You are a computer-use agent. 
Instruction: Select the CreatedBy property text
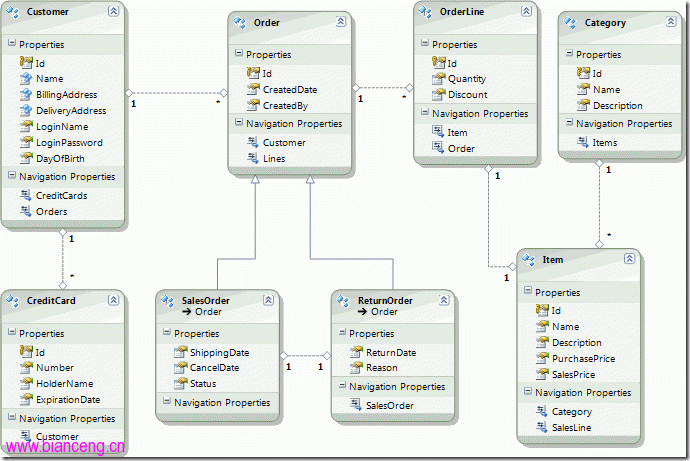[x=285, y=106]
